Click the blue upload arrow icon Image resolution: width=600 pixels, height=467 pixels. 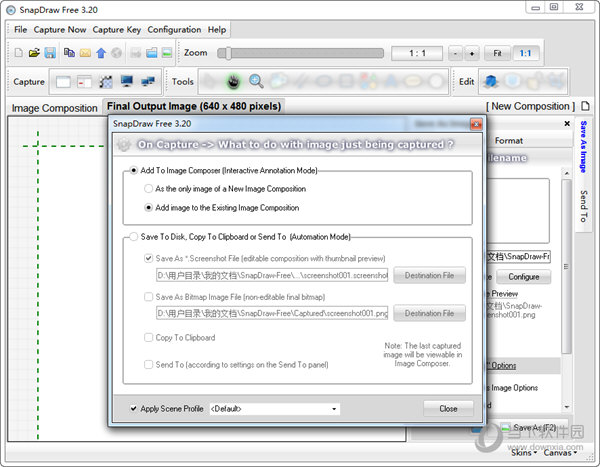pyautogui.click(x=101, y=52)
